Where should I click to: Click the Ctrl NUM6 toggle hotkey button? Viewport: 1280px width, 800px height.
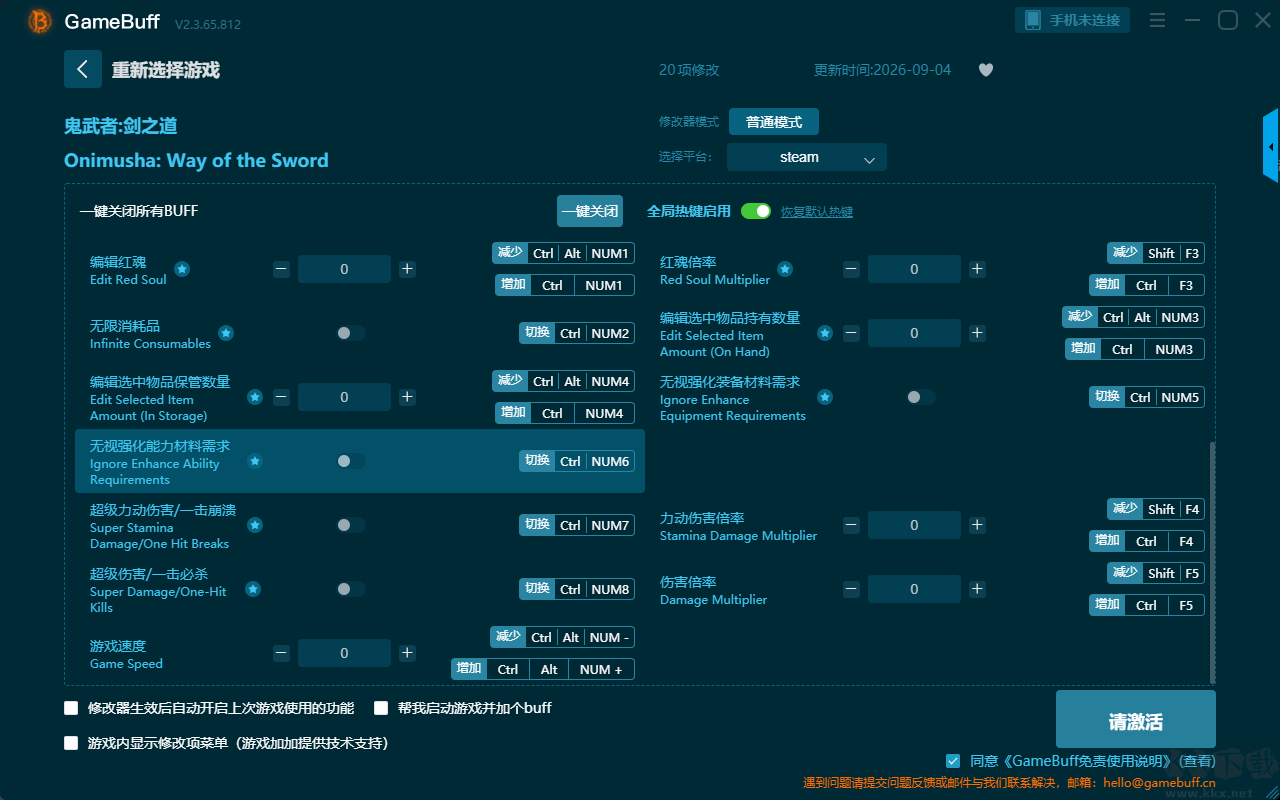point(577,461)
